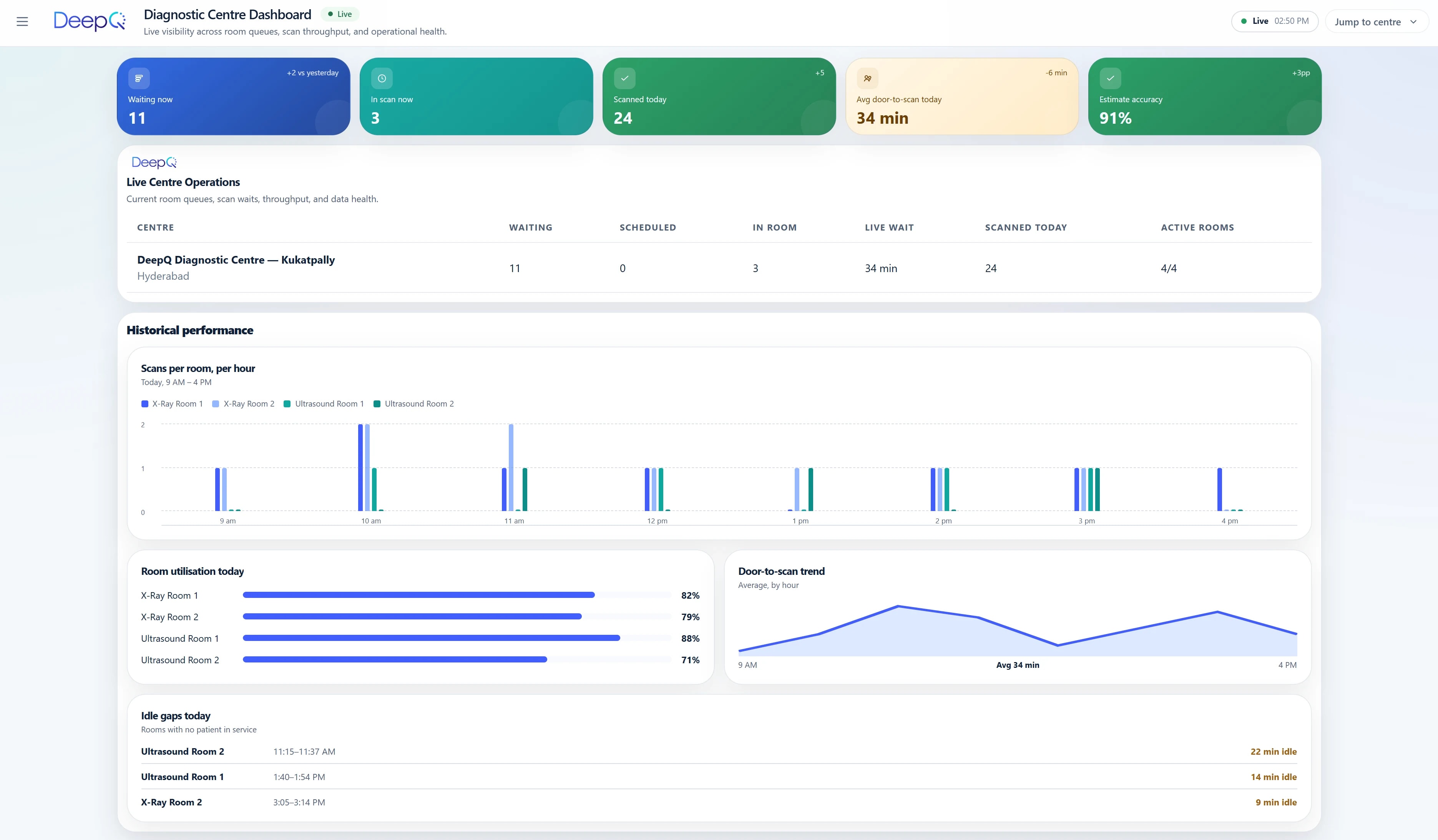Click the Avg 34 min trend label
This screenshot has height=840, width=1438.
click(x=1018, y=666)
